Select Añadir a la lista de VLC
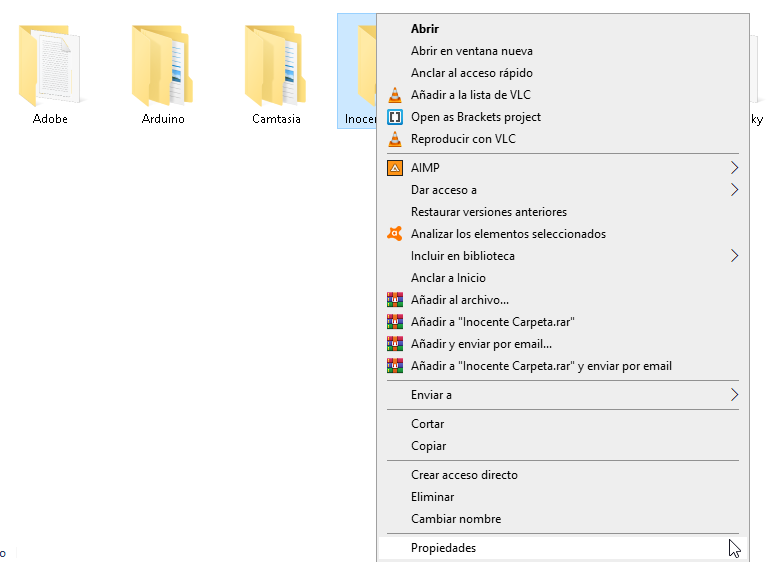This screenshot has height=562, width=768. point(563,95)
